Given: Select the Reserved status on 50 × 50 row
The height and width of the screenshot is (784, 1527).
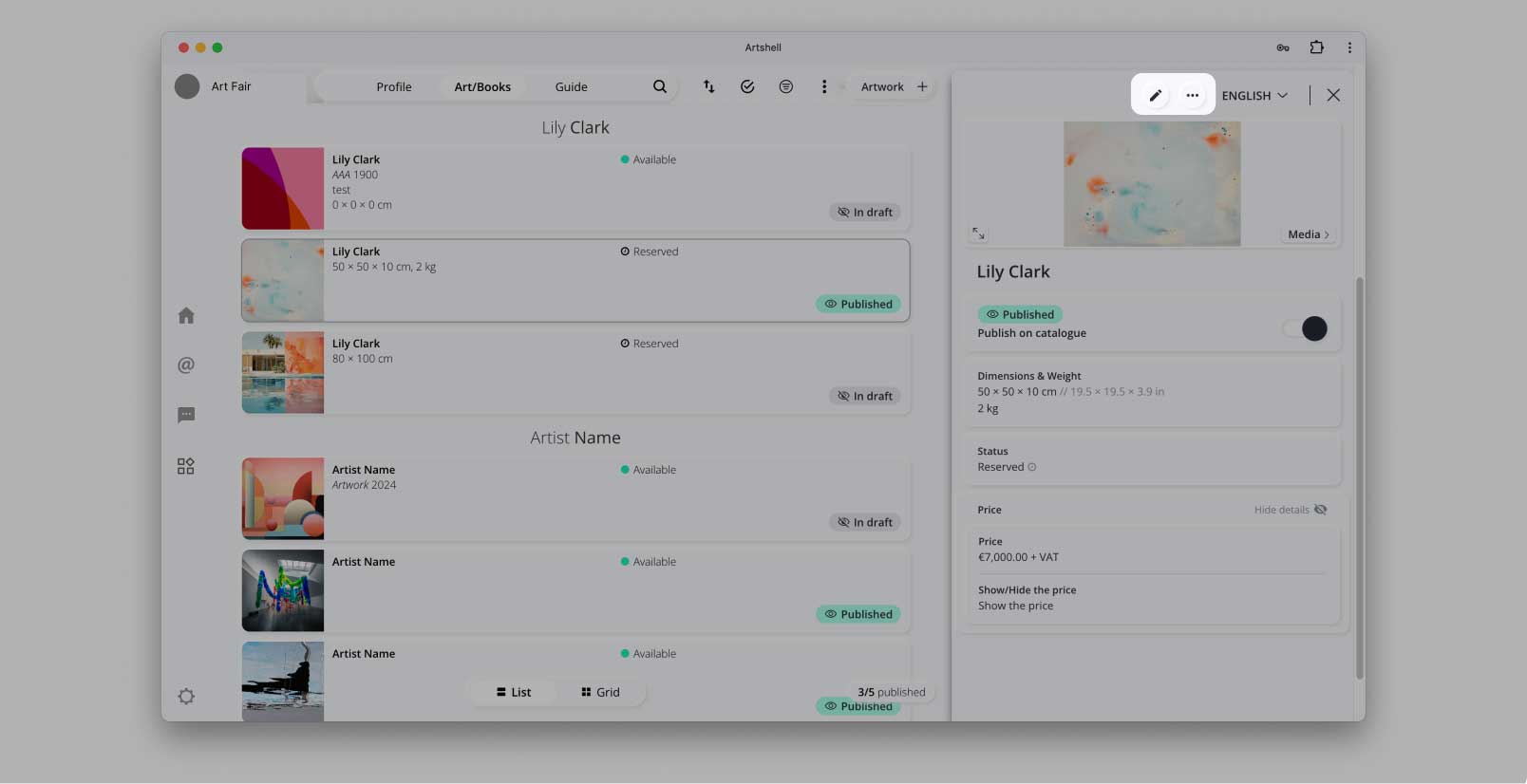Looking at the screenshot, I should click(x=650, y=252).
